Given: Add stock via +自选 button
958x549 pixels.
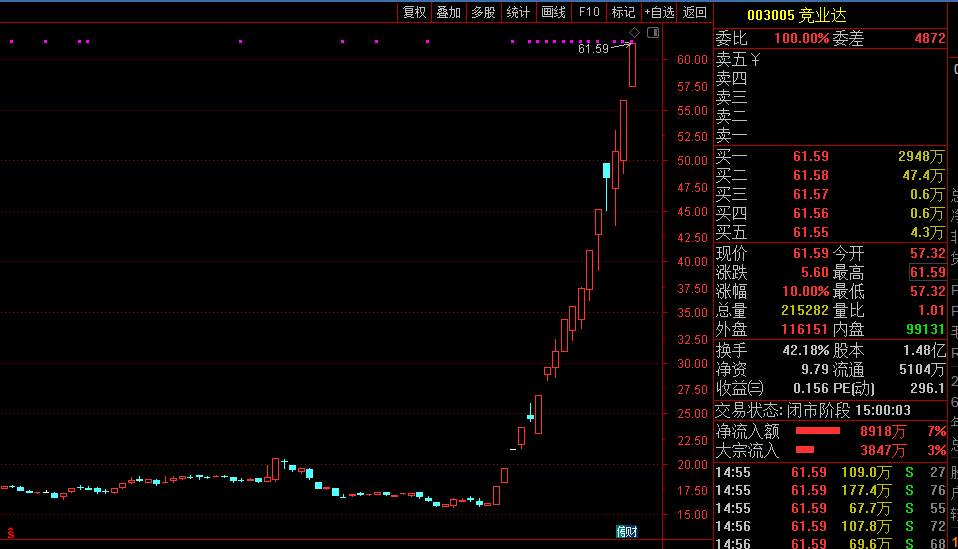Looking at the screenshot, I should pos(659,12).
